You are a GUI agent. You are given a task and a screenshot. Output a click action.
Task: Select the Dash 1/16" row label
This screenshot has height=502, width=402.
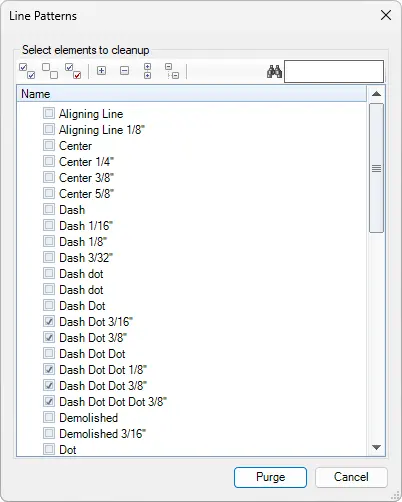coord(86,226)
